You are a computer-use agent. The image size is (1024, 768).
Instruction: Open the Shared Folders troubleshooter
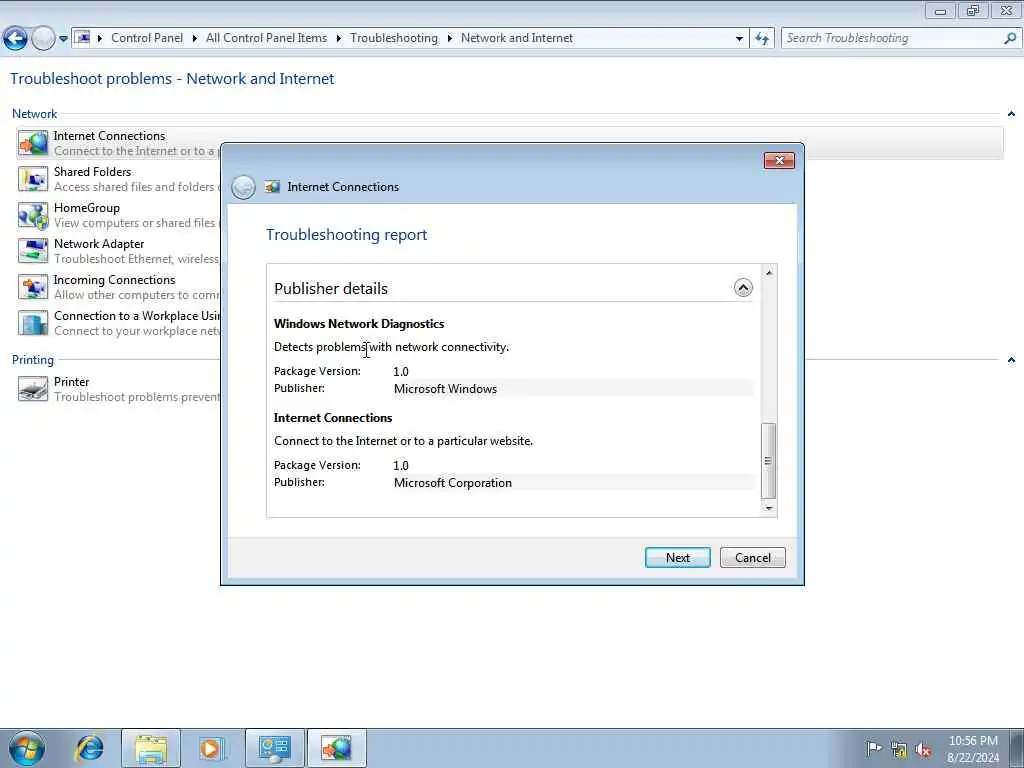coord(92,172)
